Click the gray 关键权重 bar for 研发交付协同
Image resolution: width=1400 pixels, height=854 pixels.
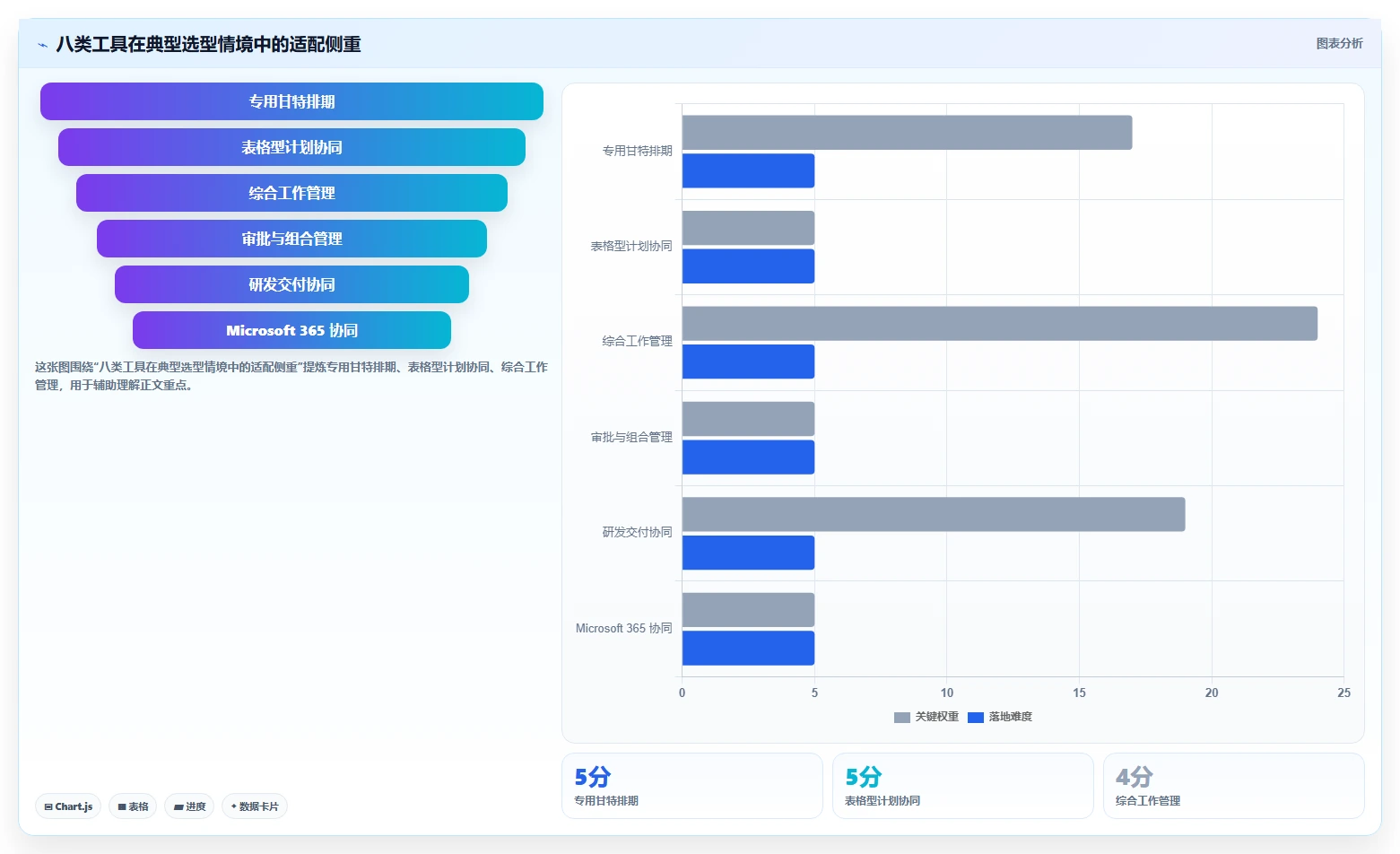934,514
